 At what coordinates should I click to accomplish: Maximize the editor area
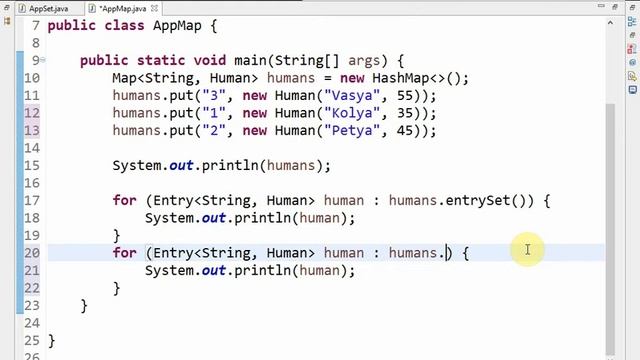tap(615, 7)
